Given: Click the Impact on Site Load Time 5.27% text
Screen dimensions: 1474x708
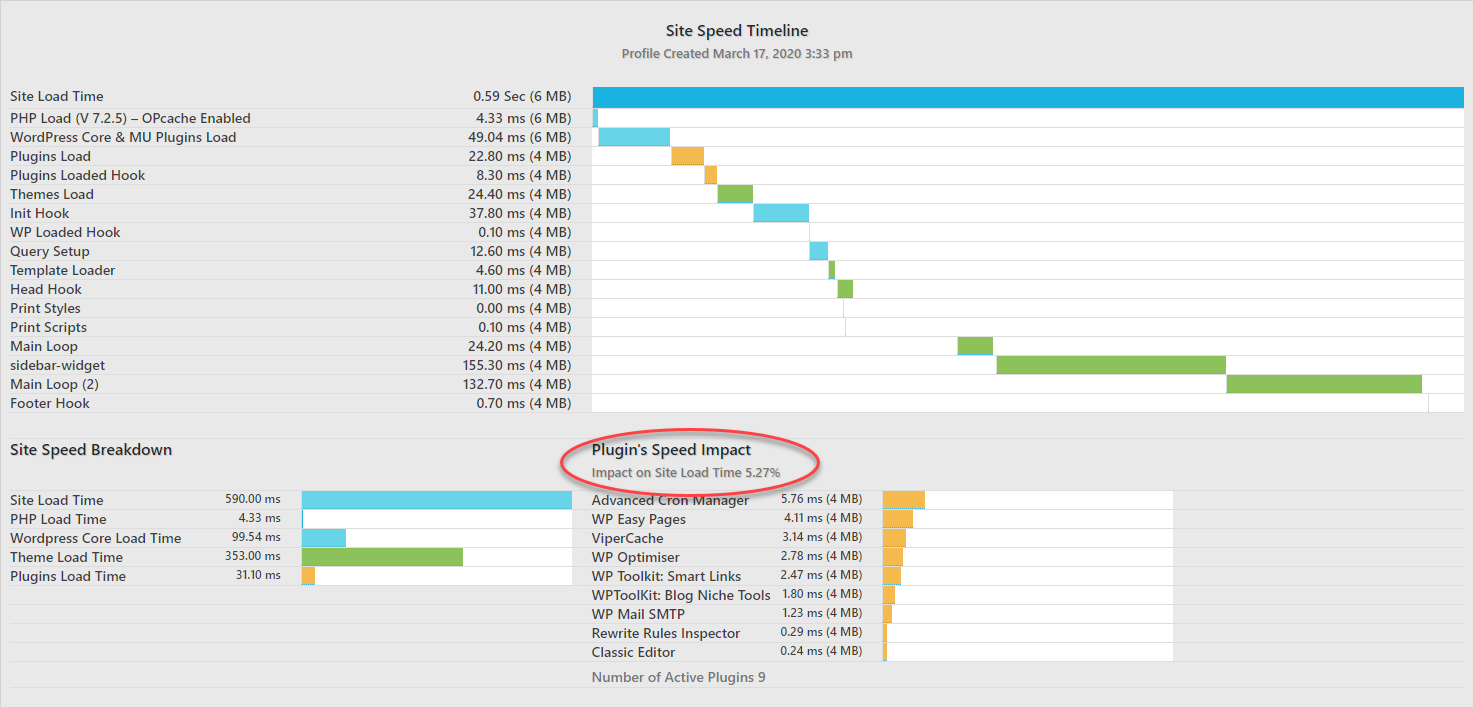Looking at the screenshot, I should click(686, 472).
